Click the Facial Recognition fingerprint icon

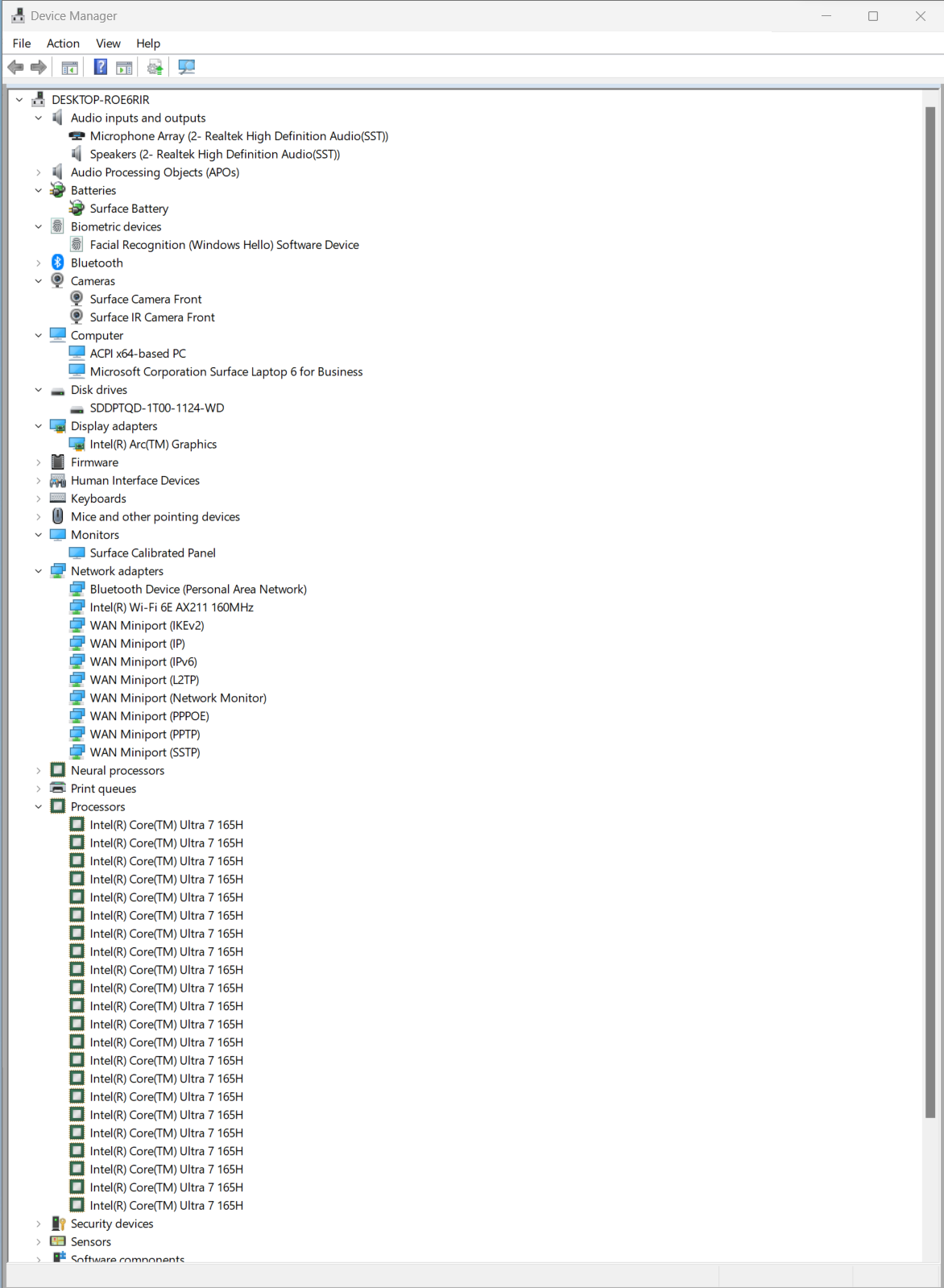(x=77, y=245)
